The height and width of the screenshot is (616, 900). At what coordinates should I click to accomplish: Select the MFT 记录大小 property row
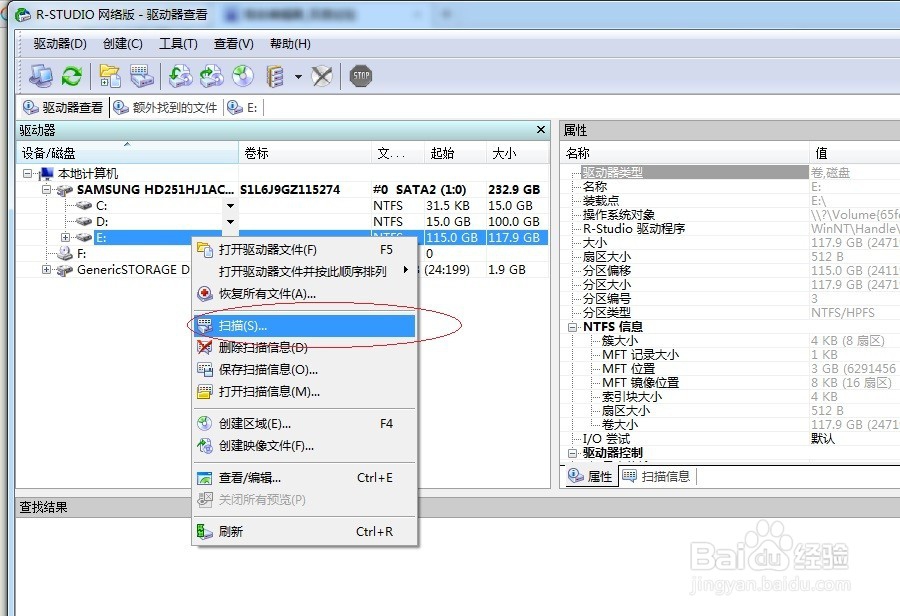tap(640, 354)
